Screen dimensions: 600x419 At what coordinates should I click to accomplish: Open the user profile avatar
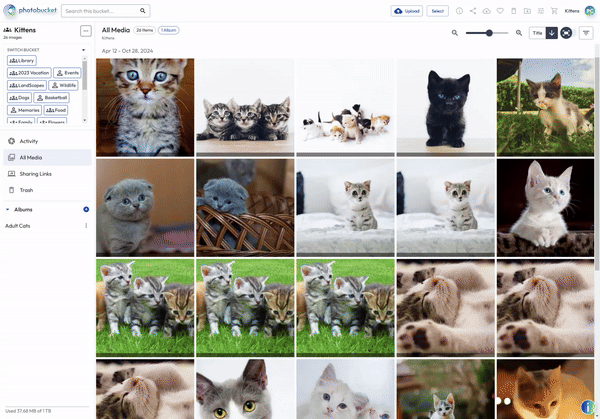click(x=590, y=11)
